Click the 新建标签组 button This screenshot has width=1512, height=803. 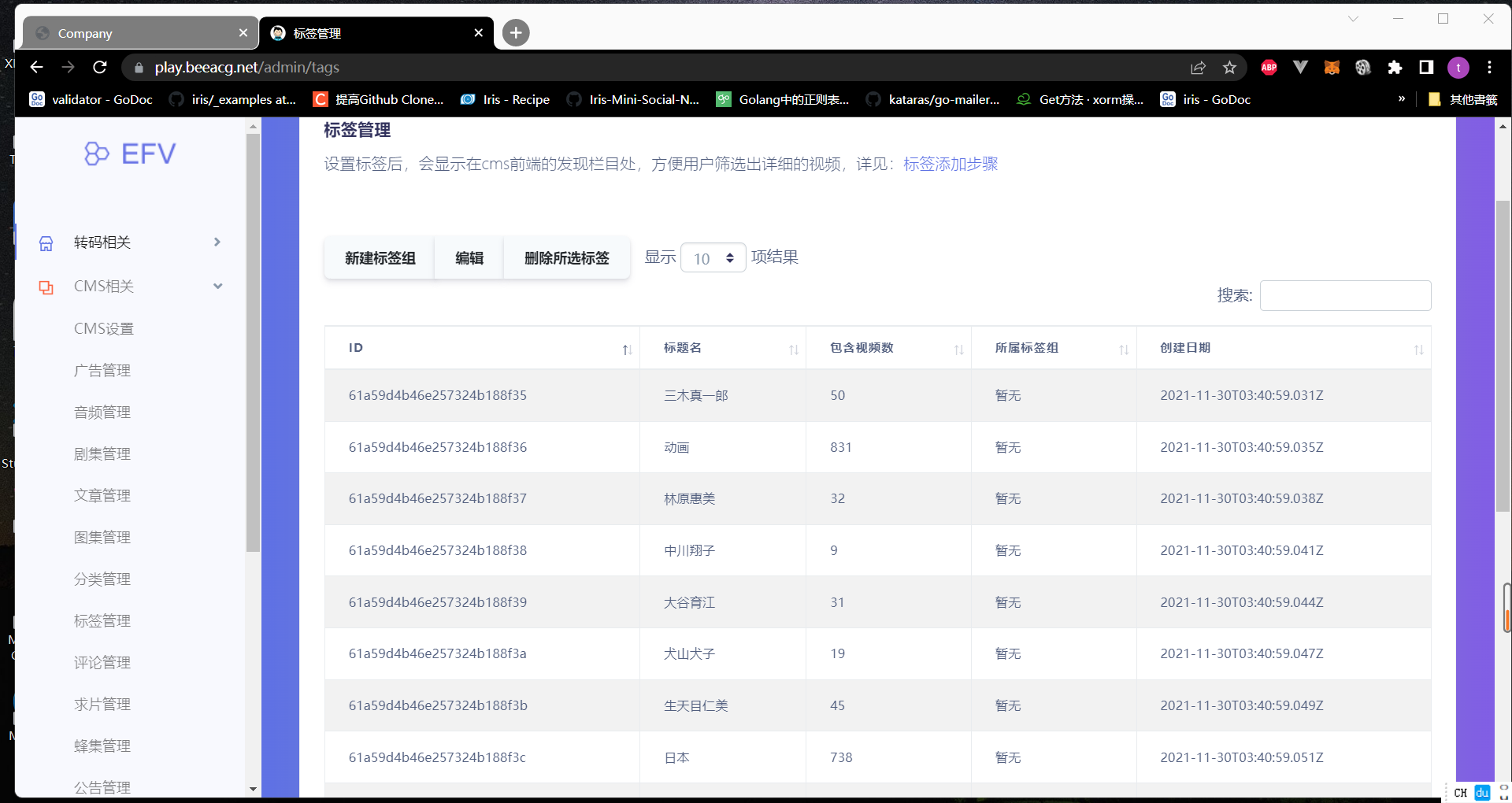click(380, 258)
